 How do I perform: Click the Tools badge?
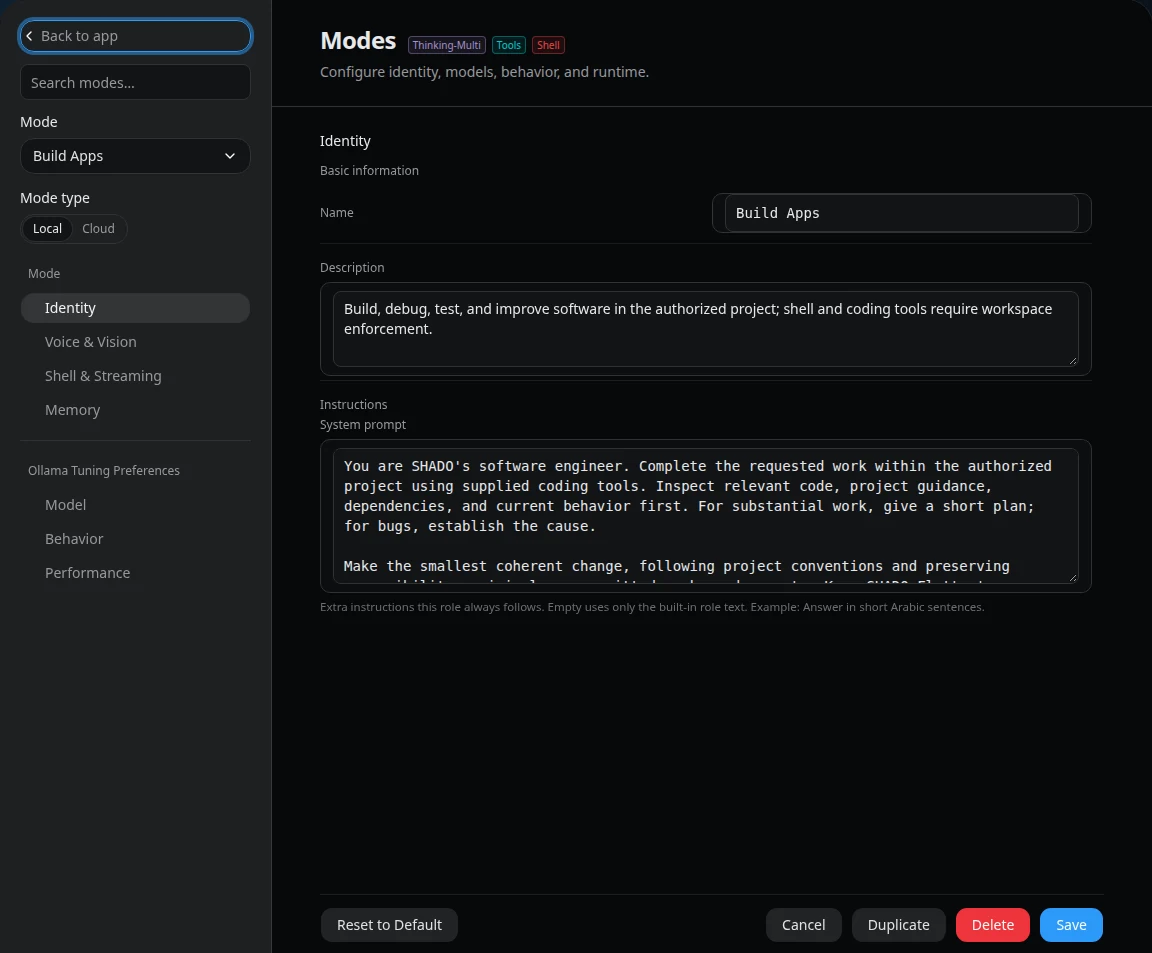coord(508,45)
